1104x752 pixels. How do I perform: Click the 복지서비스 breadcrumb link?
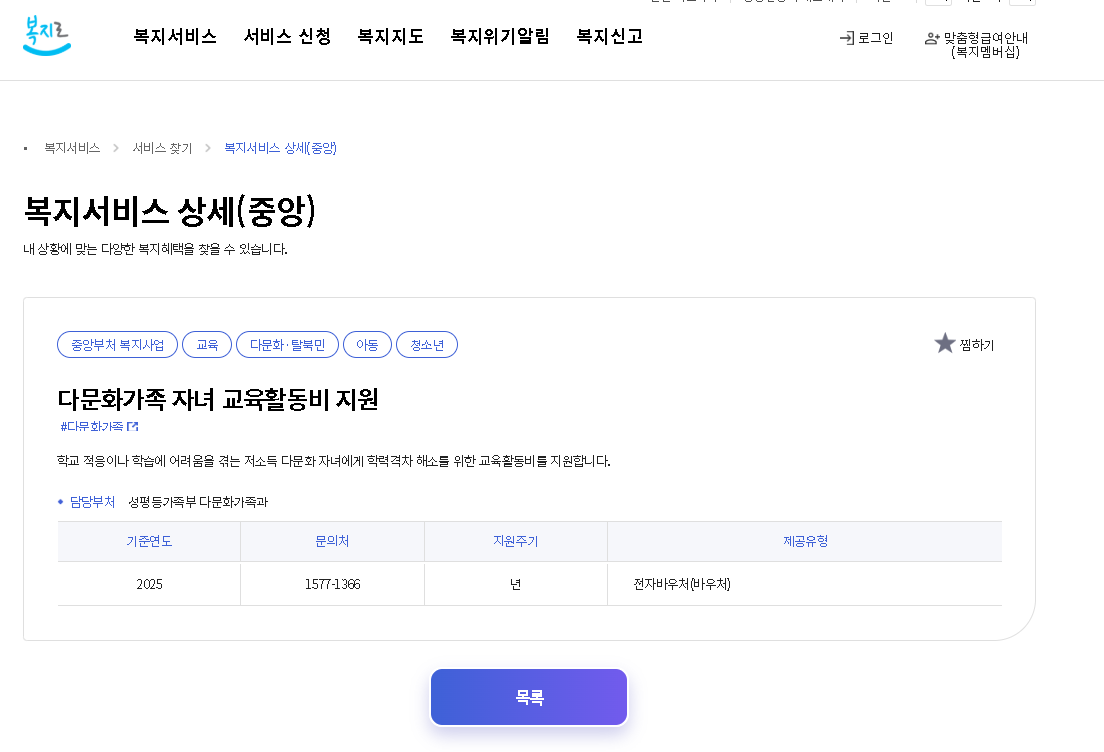70,147
